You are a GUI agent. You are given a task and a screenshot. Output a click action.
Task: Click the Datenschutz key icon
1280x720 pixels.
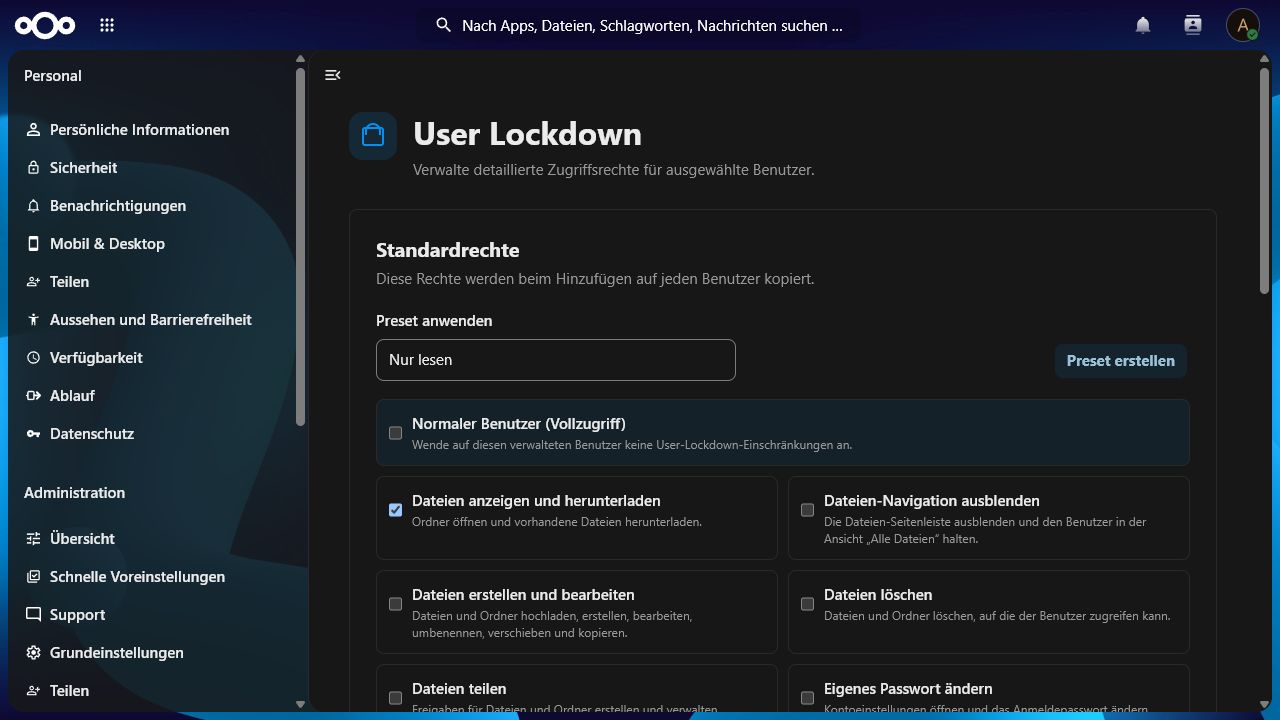pos(33,434)
